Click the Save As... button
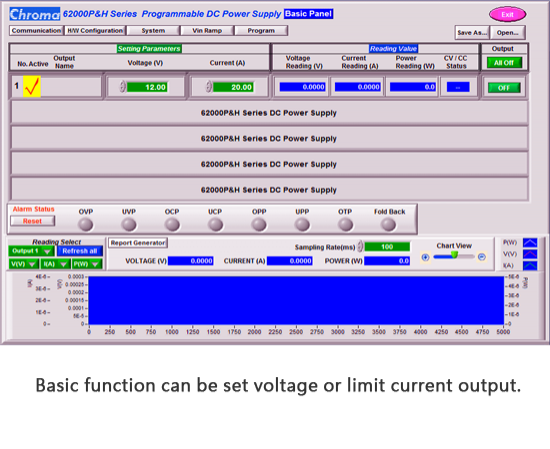 pyautogui.click(x=472, y=33)
